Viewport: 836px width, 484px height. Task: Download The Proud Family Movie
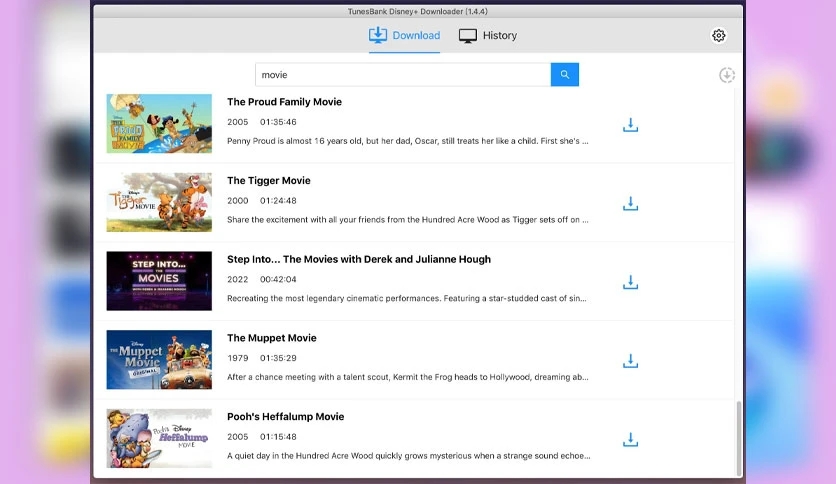point(630,125)
